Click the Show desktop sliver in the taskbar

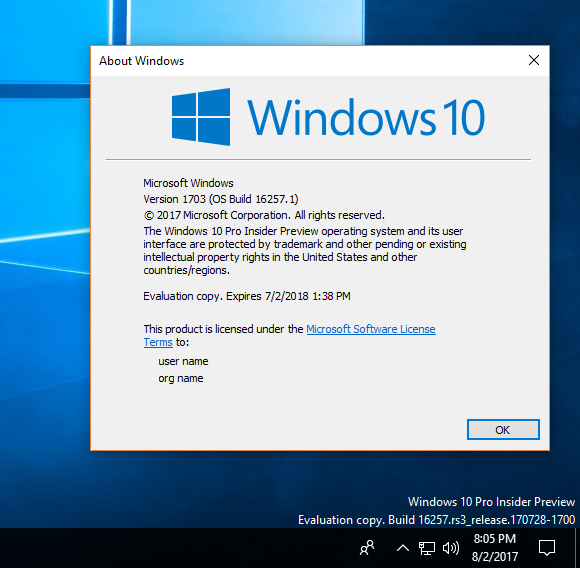577,548
